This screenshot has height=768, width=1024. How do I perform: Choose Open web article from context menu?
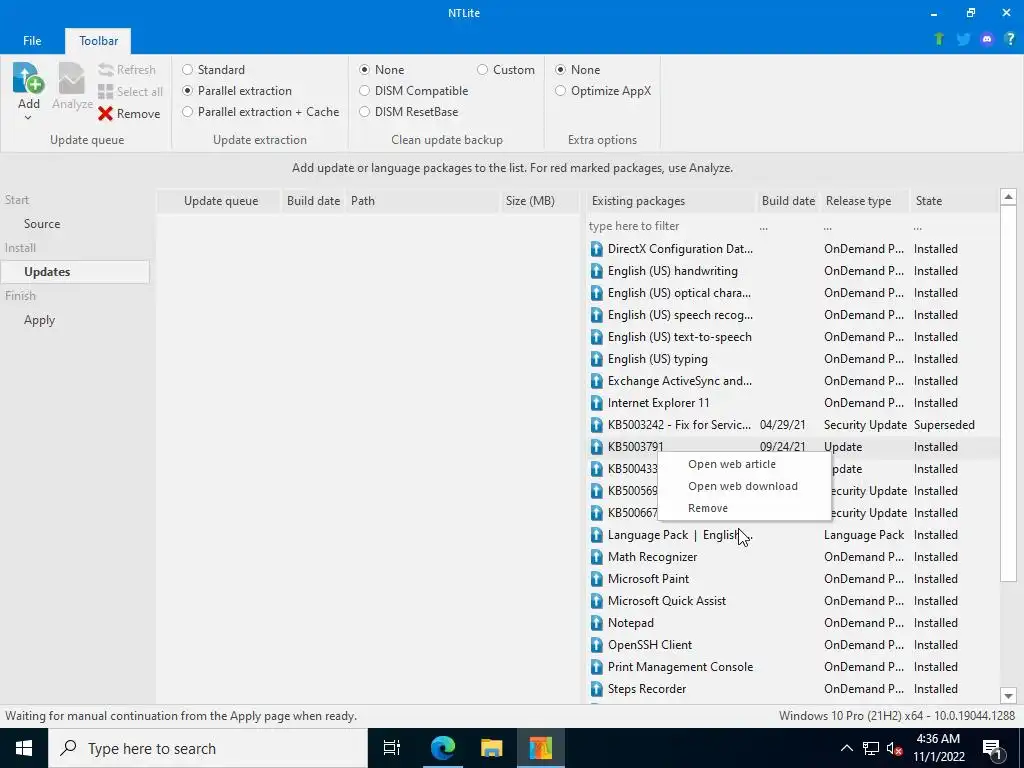(744, 464)
